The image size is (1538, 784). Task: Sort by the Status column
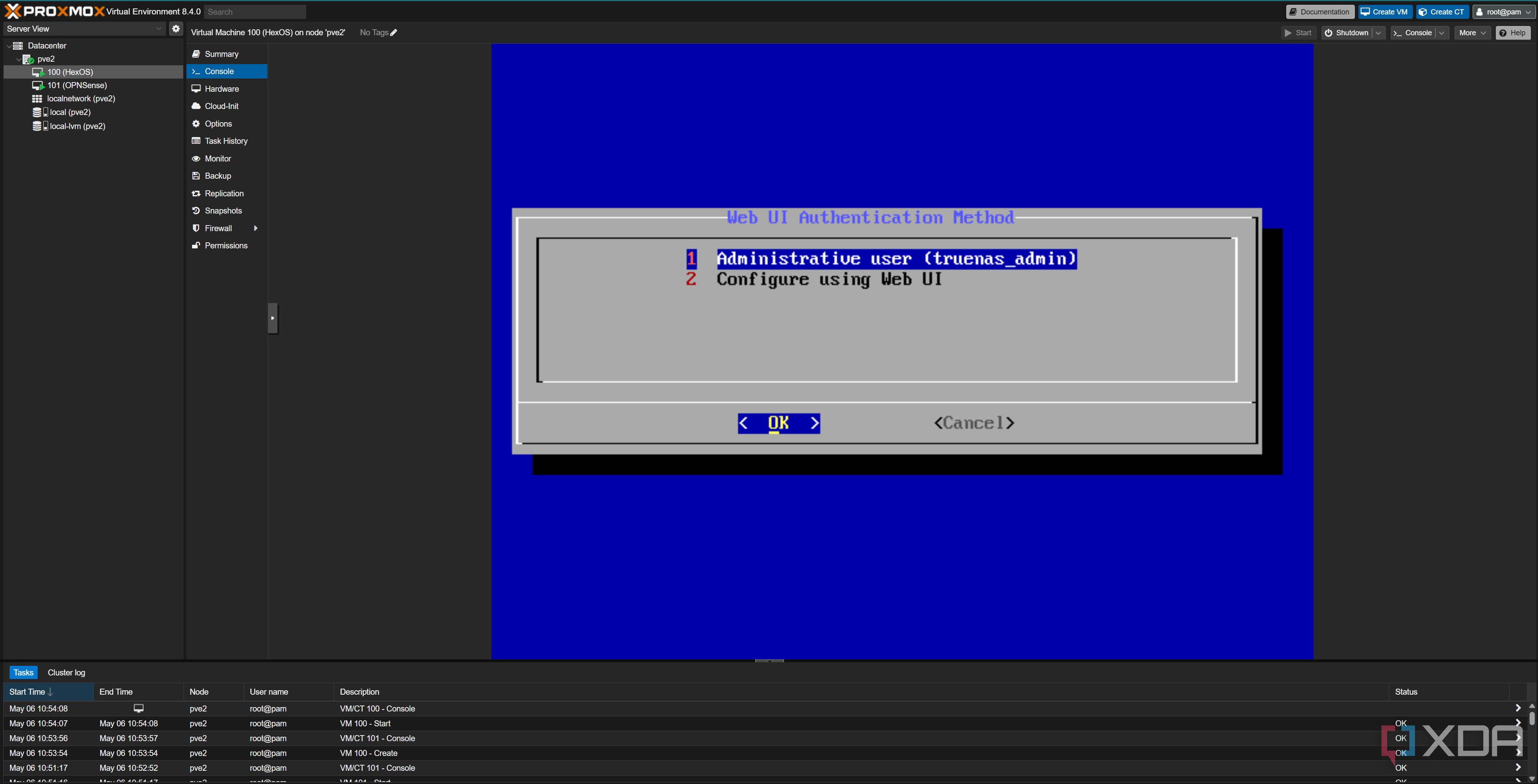point(1449,692)
